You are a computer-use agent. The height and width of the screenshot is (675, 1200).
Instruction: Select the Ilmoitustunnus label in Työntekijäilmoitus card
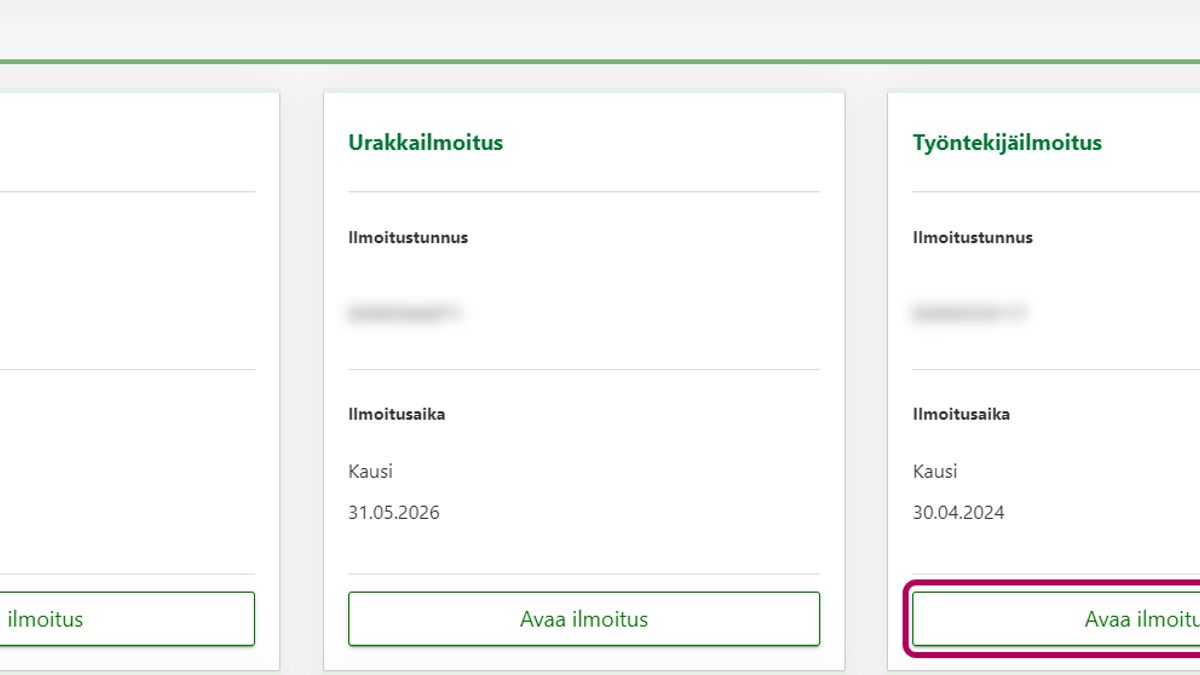[x=972, y=238]
